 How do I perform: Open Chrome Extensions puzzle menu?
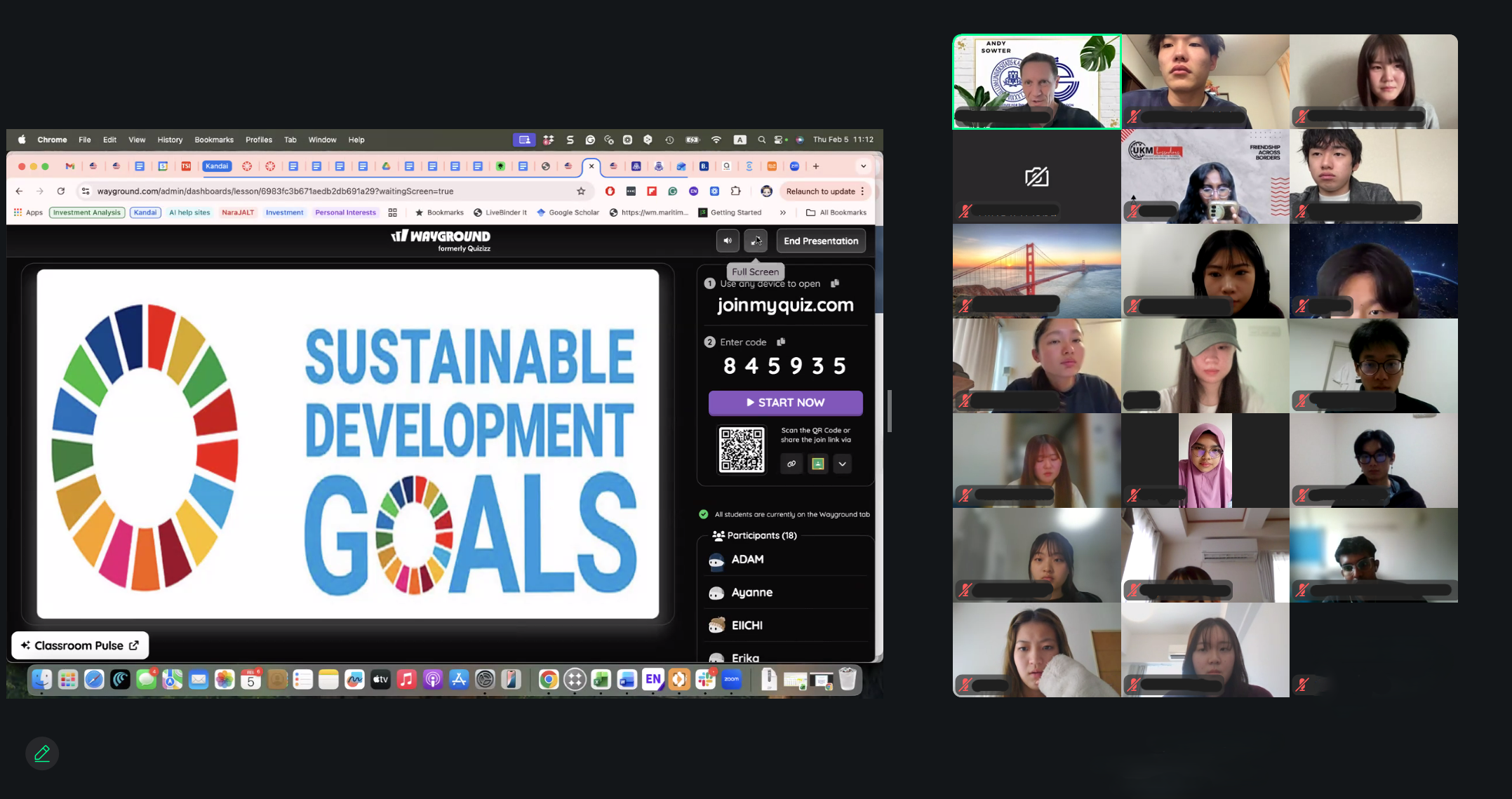tap(735, 191)
